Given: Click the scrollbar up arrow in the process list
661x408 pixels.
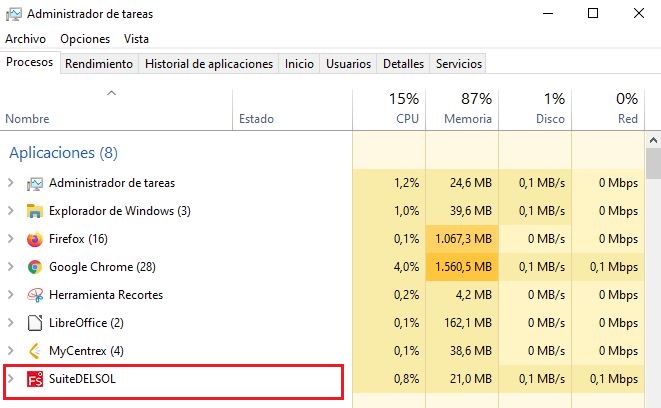Looking at the screenshot, I should pyautogui.click(x=653, y=140).
